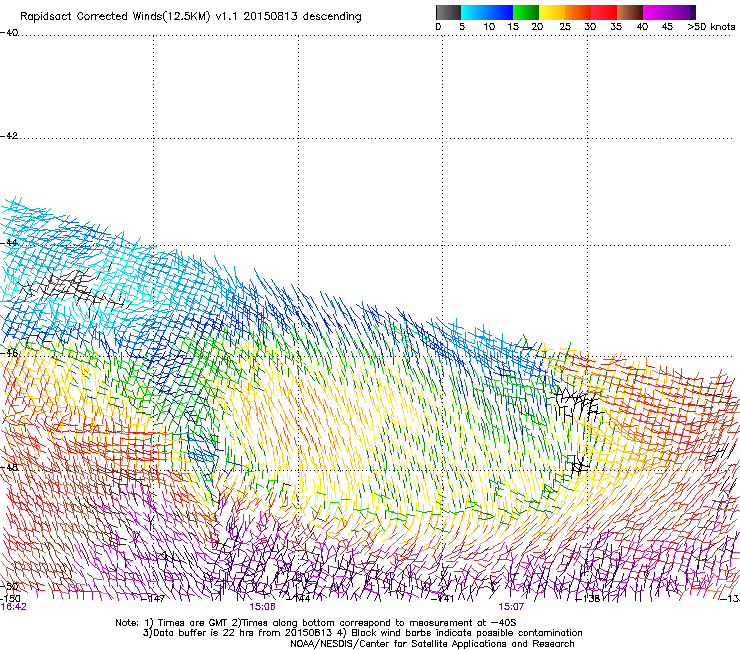
Task: Select the yellow 20-25 knots legend swatch
Action: tap(552, 12)
